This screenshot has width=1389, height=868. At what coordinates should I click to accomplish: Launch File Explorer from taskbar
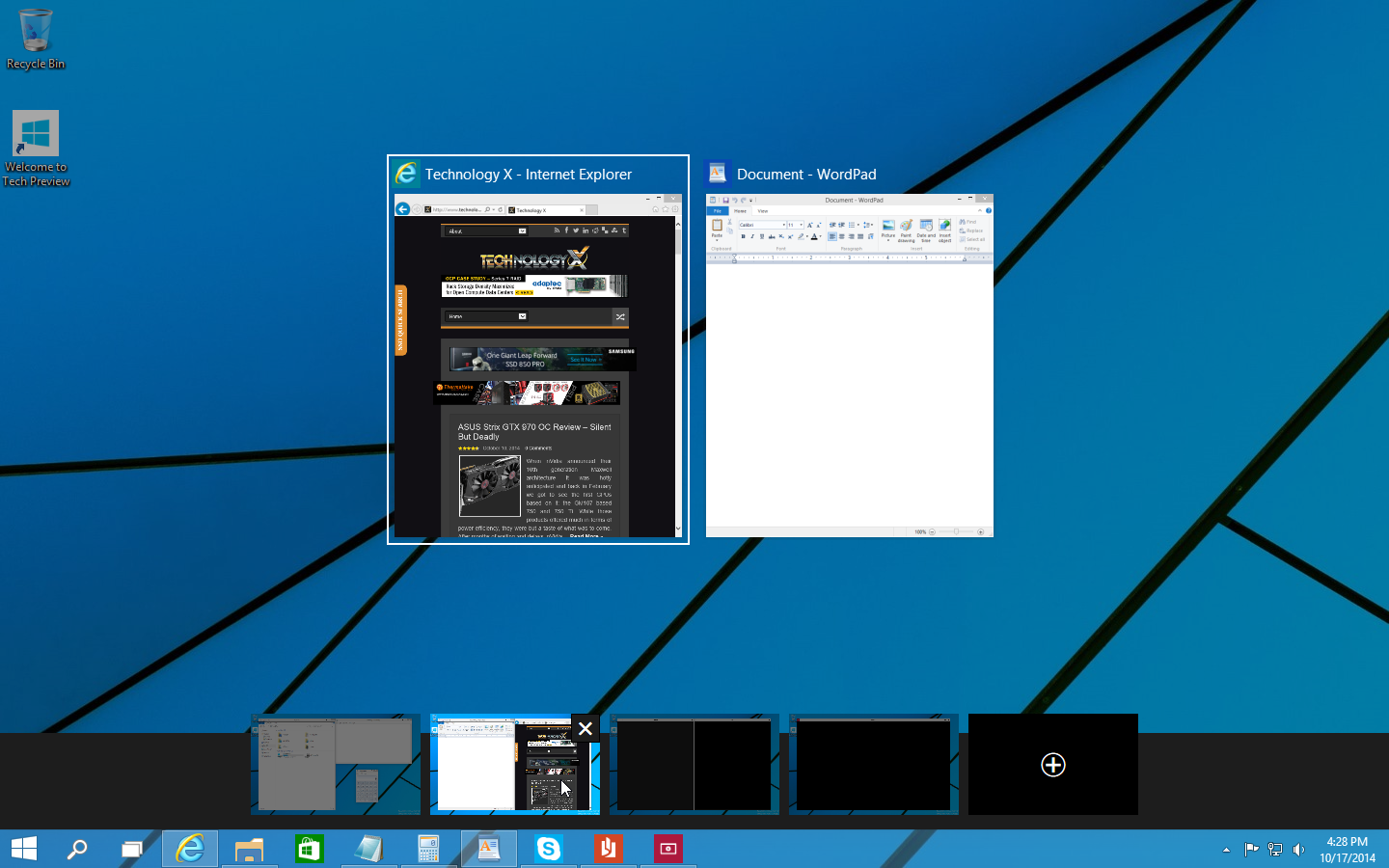point(249,849)
